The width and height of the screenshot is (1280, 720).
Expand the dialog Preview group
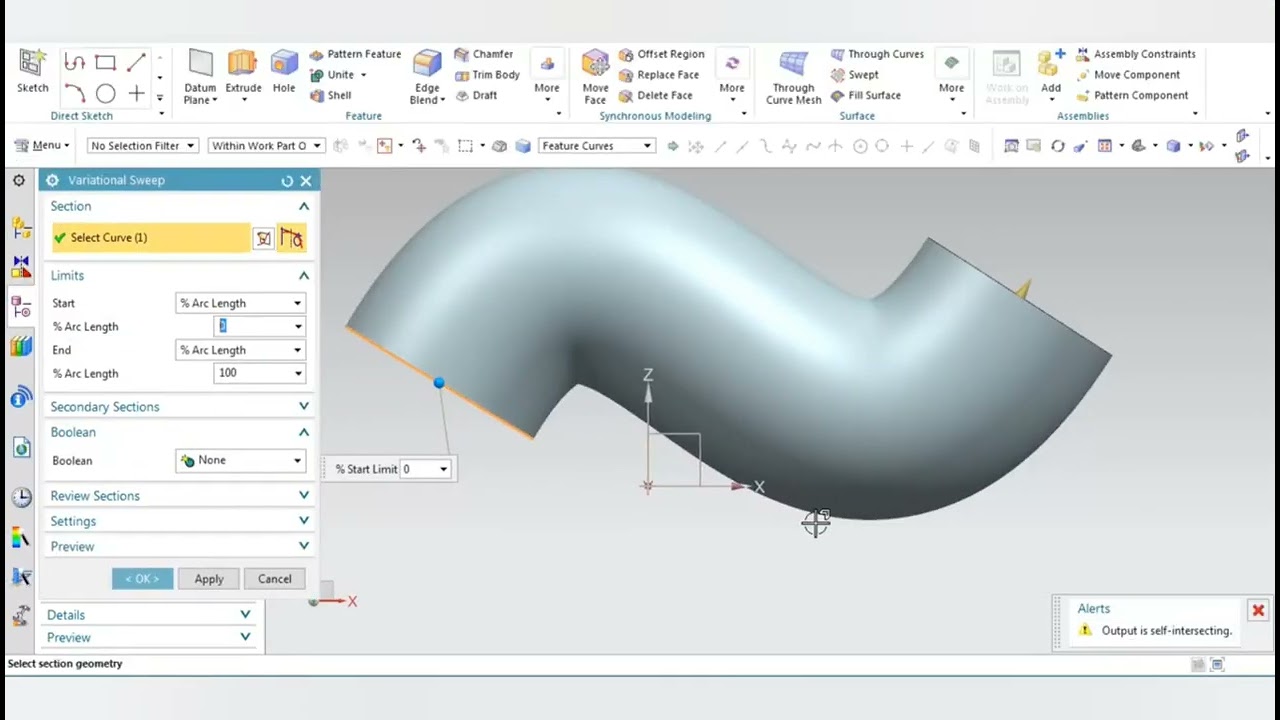click(304, 546)
